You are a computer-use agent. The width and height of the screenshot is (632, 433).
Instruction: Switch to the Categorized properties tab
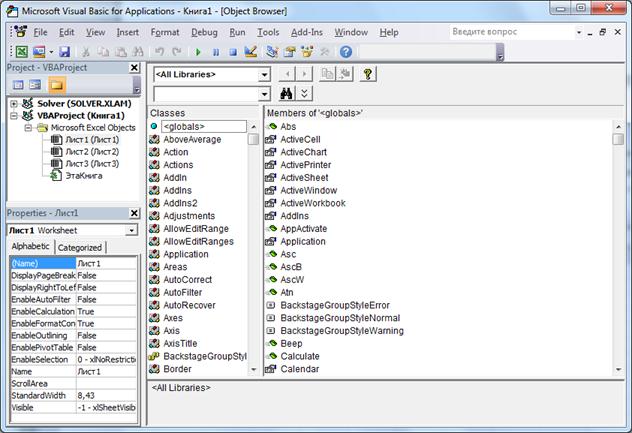click(80, 248)
